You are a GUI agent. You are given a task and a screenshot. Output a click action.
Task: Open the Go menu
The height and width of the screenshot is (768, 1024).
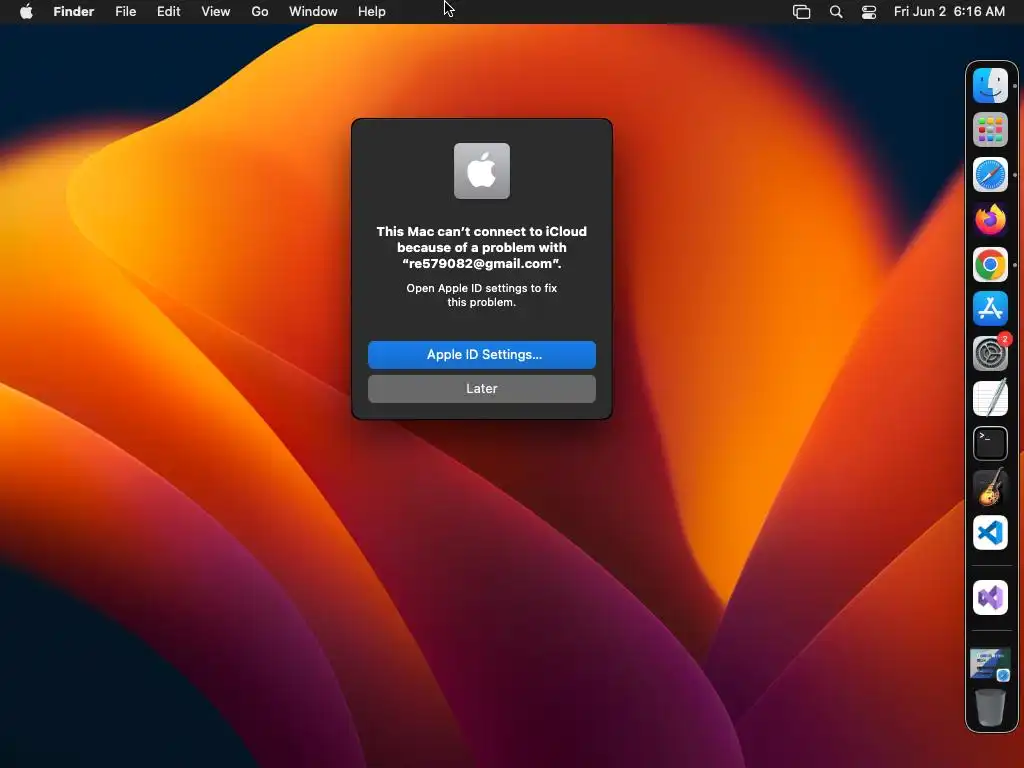pos(260,11)
